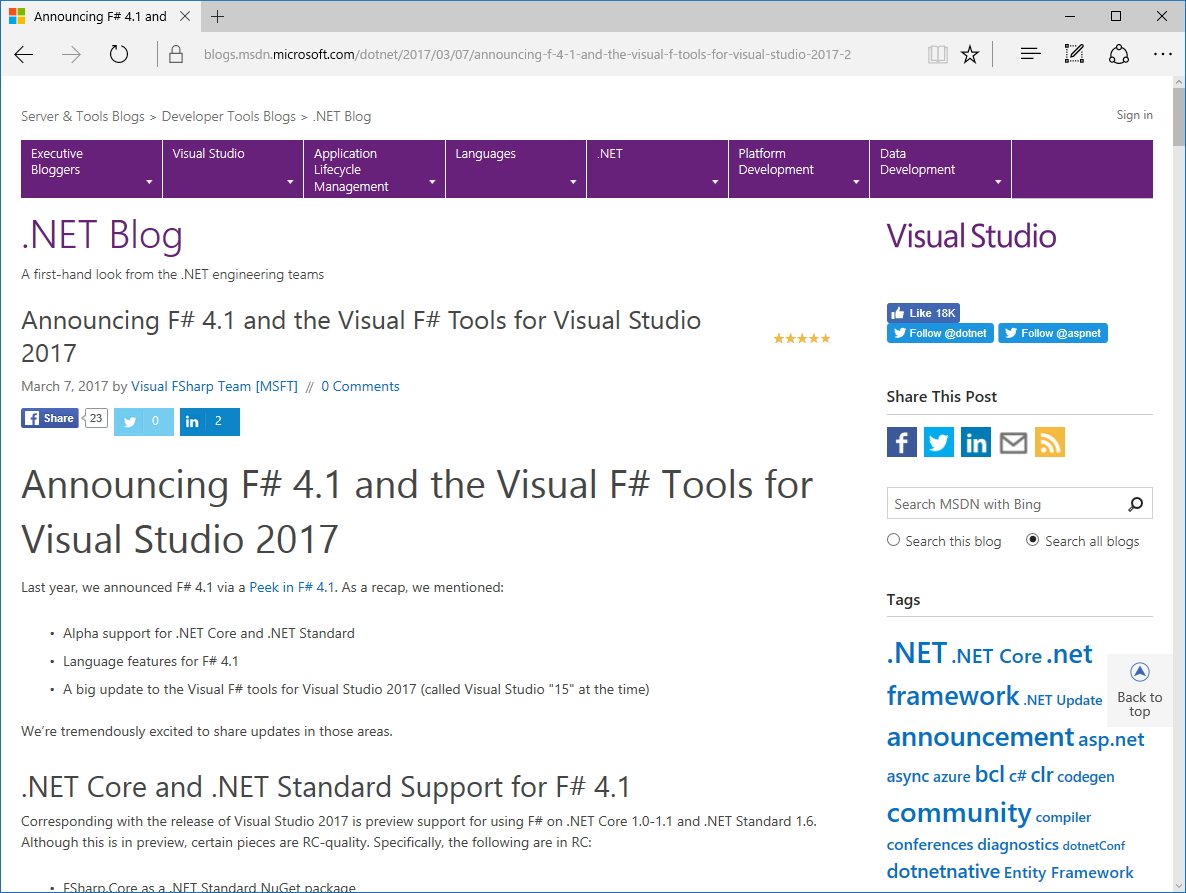This screenshot has width=1186, height=893.
Task: Open the RSS feed icon
Action: [1050, 442]
